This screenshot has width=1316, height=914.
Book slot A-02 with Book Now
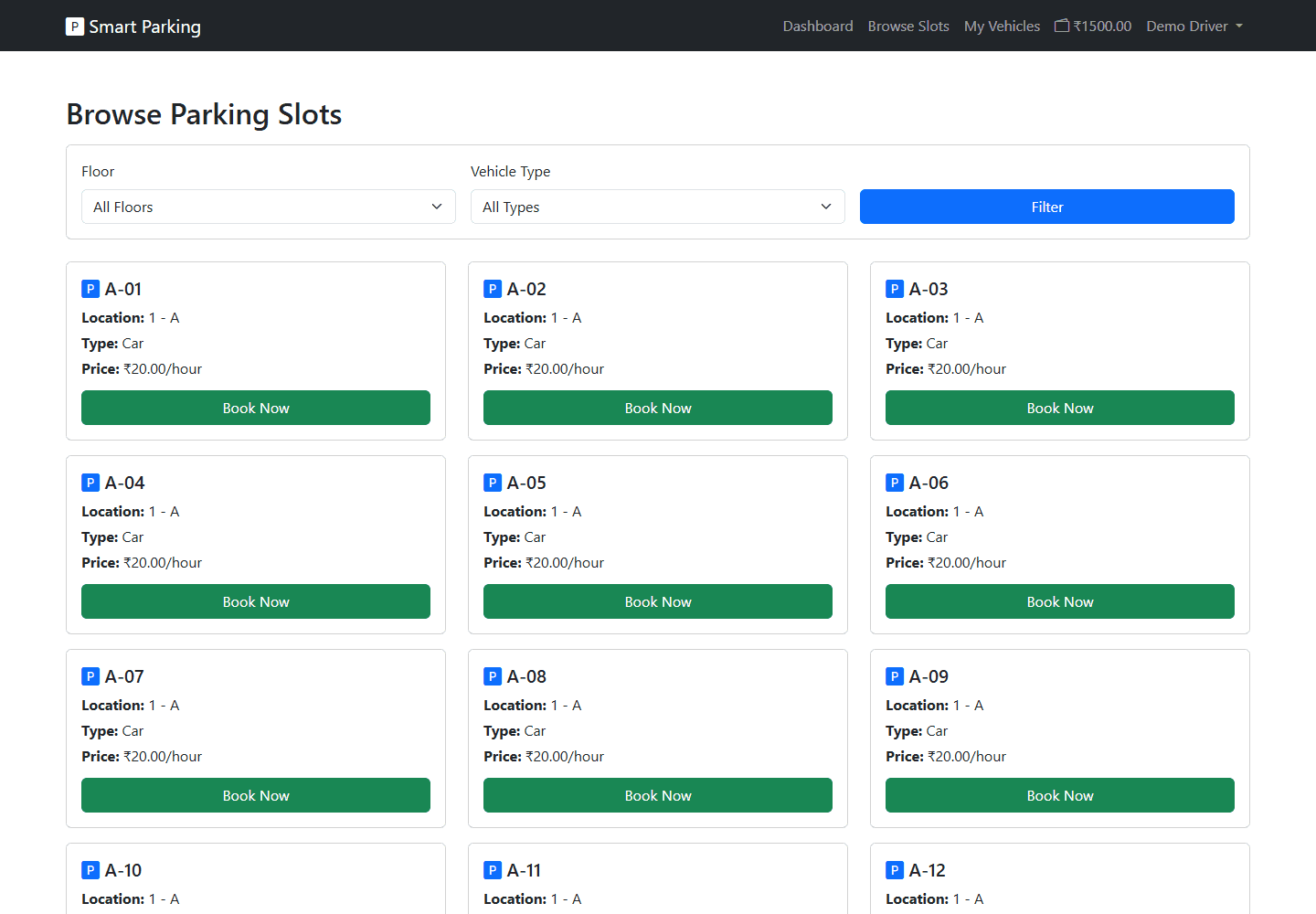pyautogui.click(x=658, y=408)
